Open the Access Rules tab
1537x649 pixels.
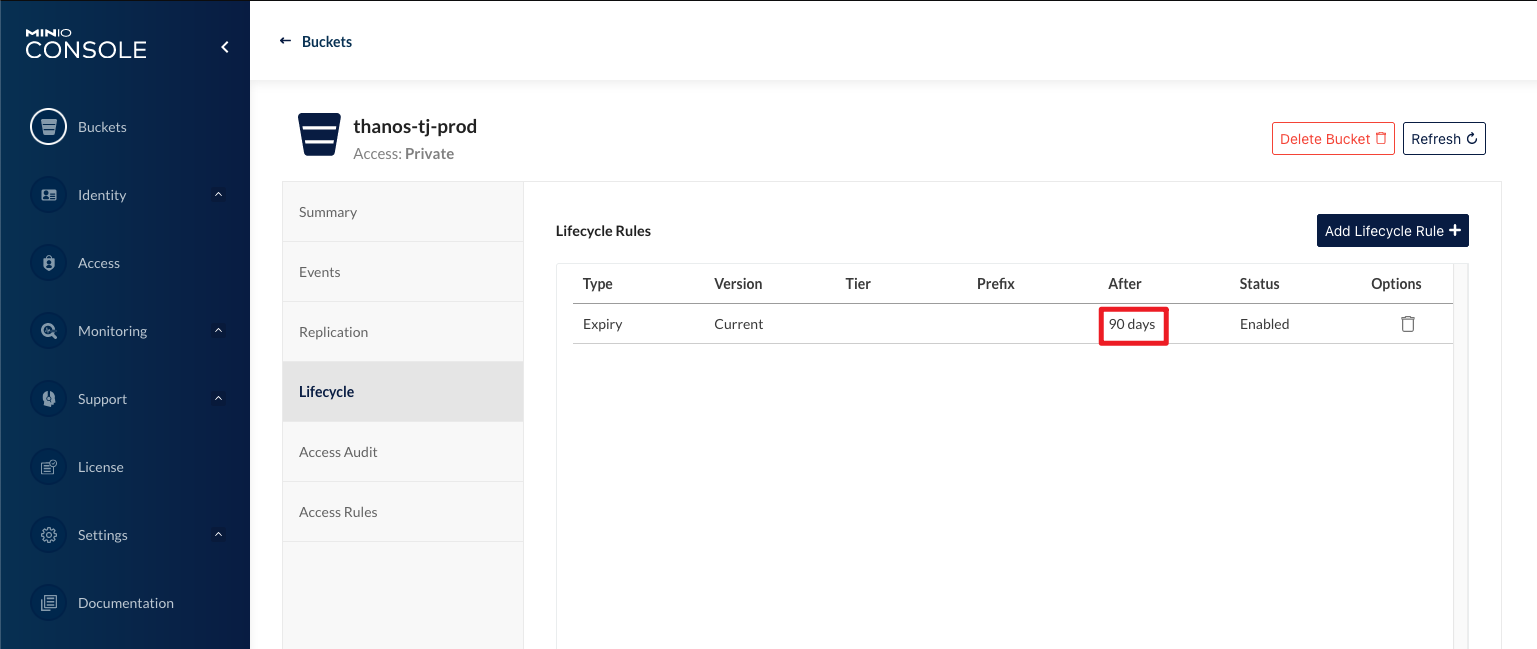pos(403,512)
